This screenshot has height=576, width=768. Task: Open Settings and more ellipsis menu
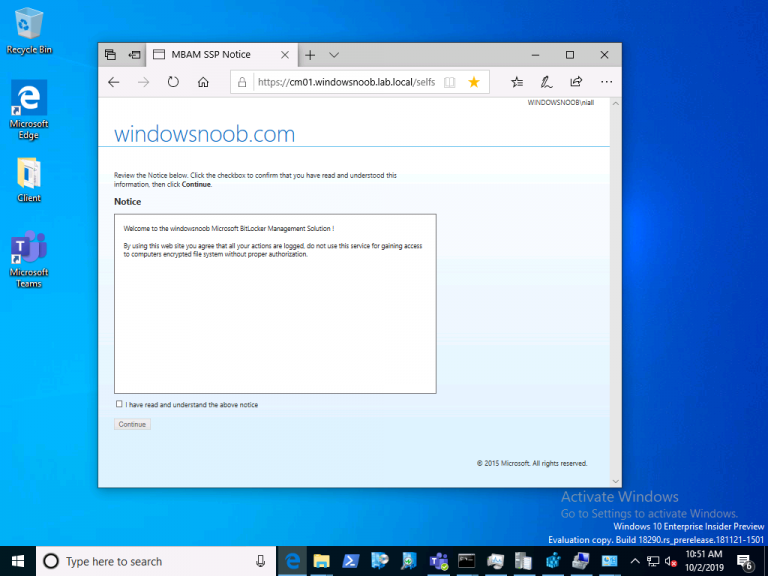[x=605, y=82]
